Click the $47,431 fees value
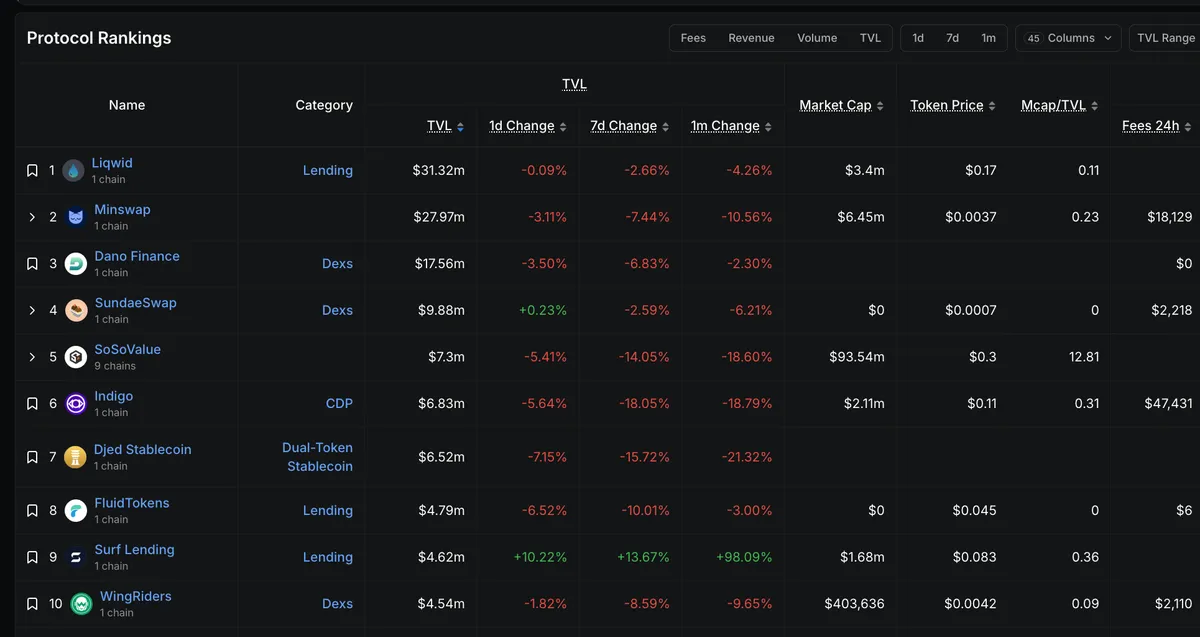This screenshot has height=637, width=1200. (x=1168, y=404)
